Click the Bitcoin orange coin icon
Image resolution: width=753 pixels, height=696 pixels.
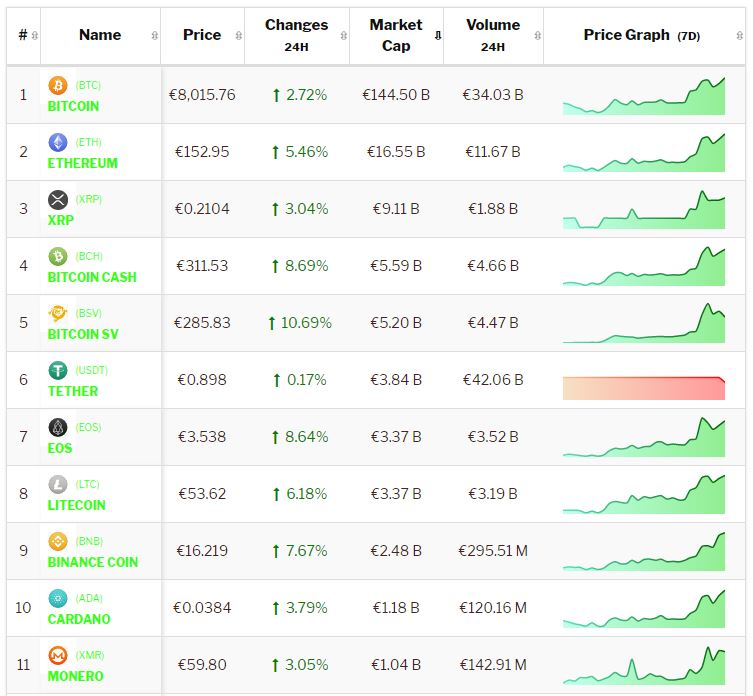58,86
